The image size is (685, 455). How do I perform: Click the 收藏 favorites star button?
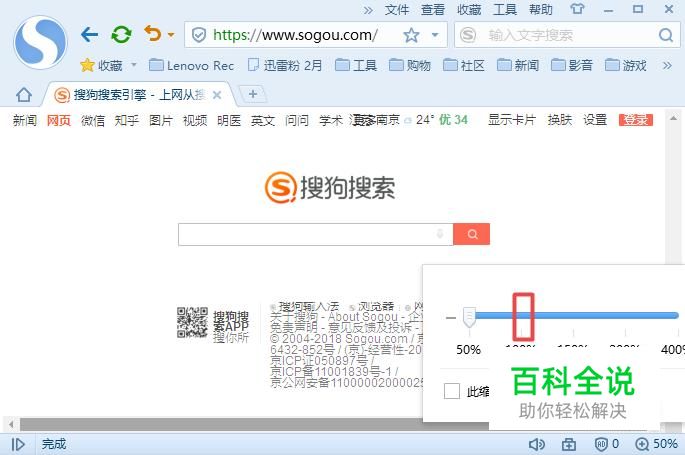tap(101, 65)
